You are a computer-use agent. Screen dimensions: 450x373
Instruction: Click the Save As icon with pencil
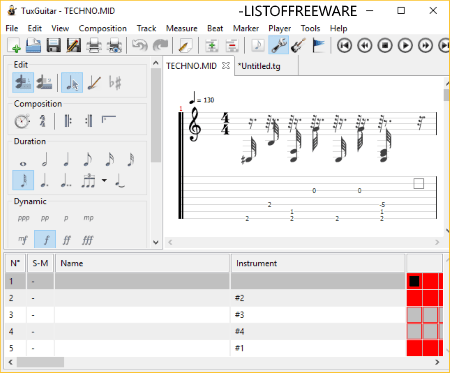pyautogui.click(x=74, y=45)
